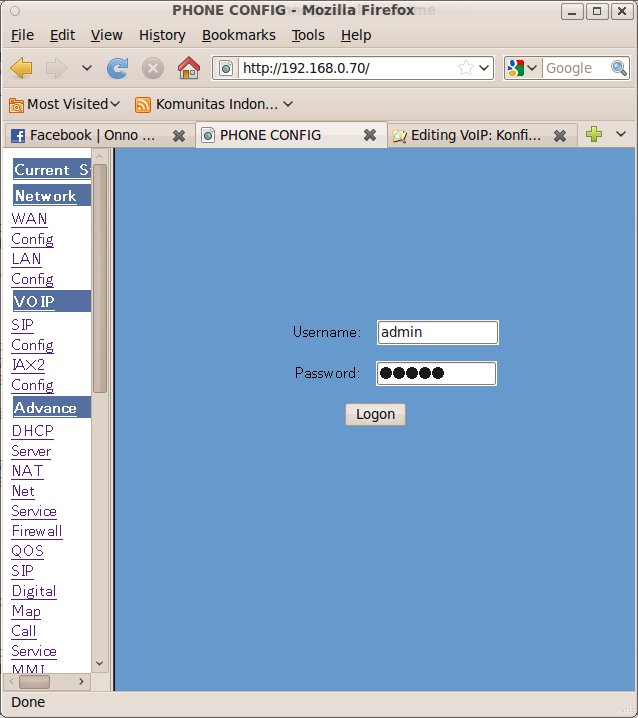Open the IAX2 Config link
The height and width of the screenshot is (718, 638).
32,375
